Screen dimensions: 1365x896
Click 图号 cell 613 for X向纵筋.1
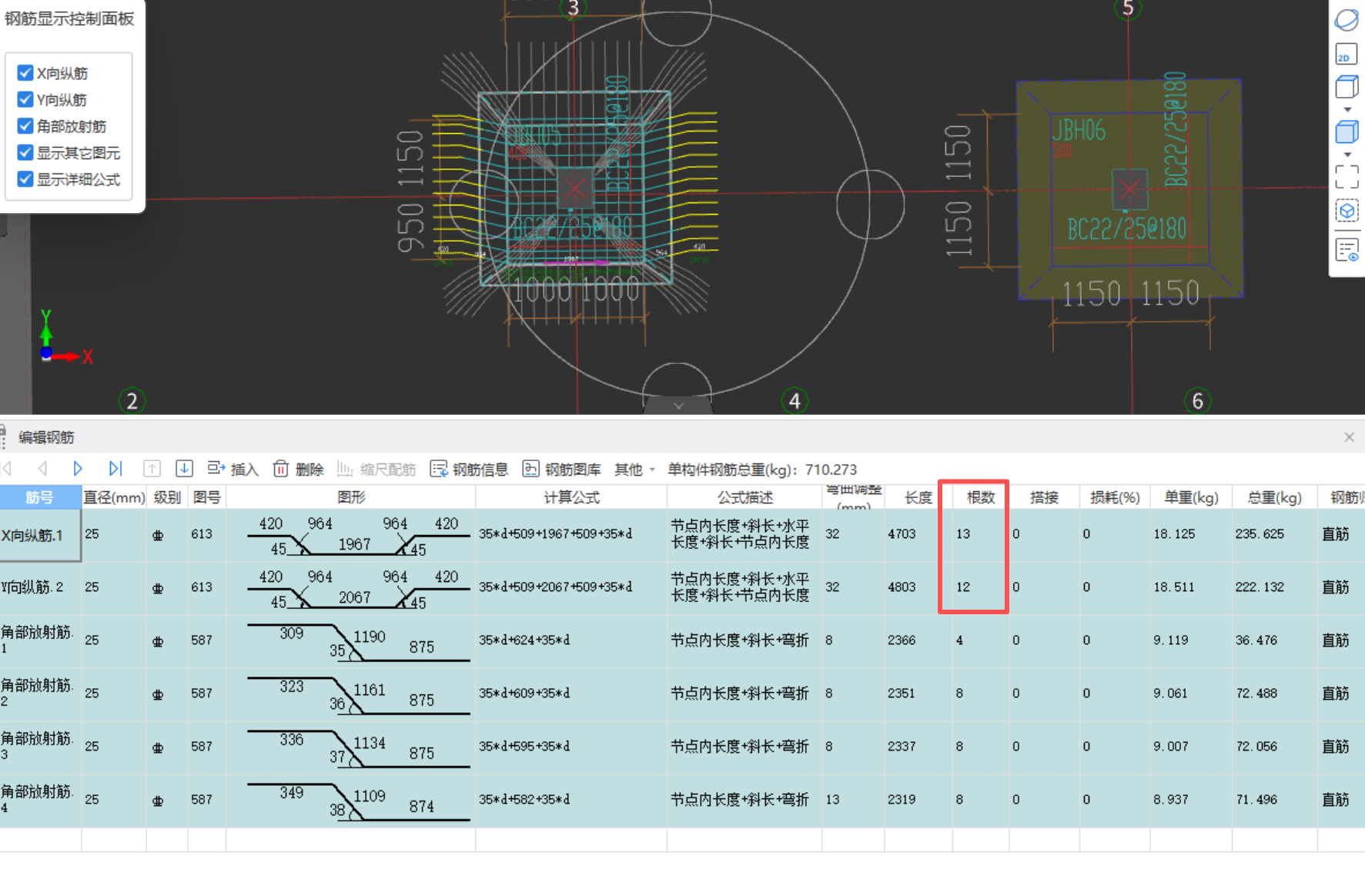point(206,534)
